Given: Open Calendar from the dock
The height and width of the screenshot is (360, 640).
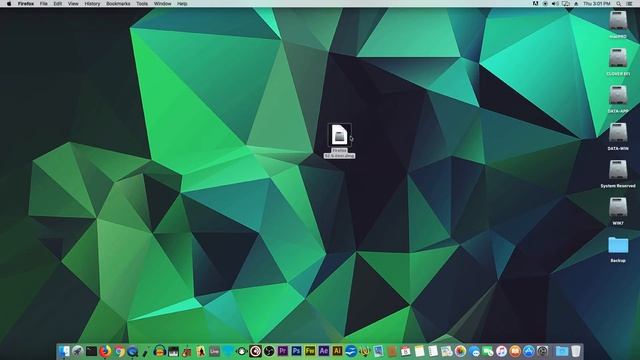Looking at the screenshot, I should [406, 351].
